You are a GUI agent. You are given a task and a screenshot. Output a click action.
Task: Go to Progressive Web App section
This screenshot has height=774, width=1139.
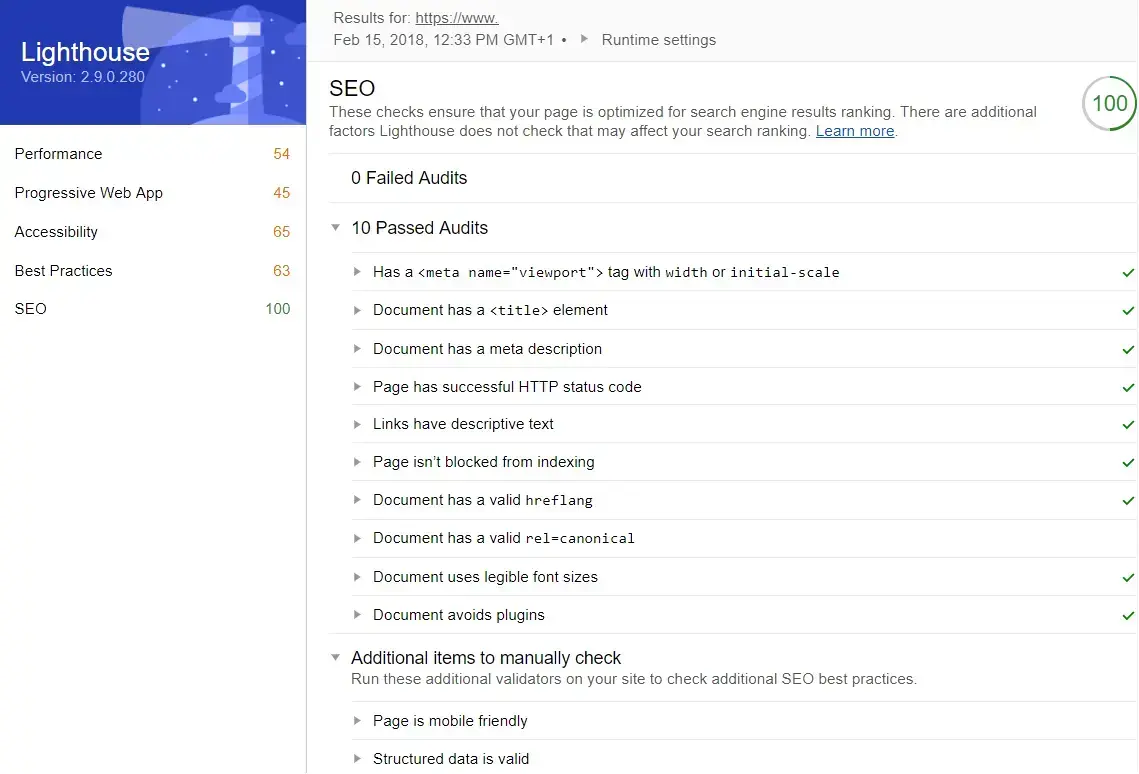pos(88,193)
